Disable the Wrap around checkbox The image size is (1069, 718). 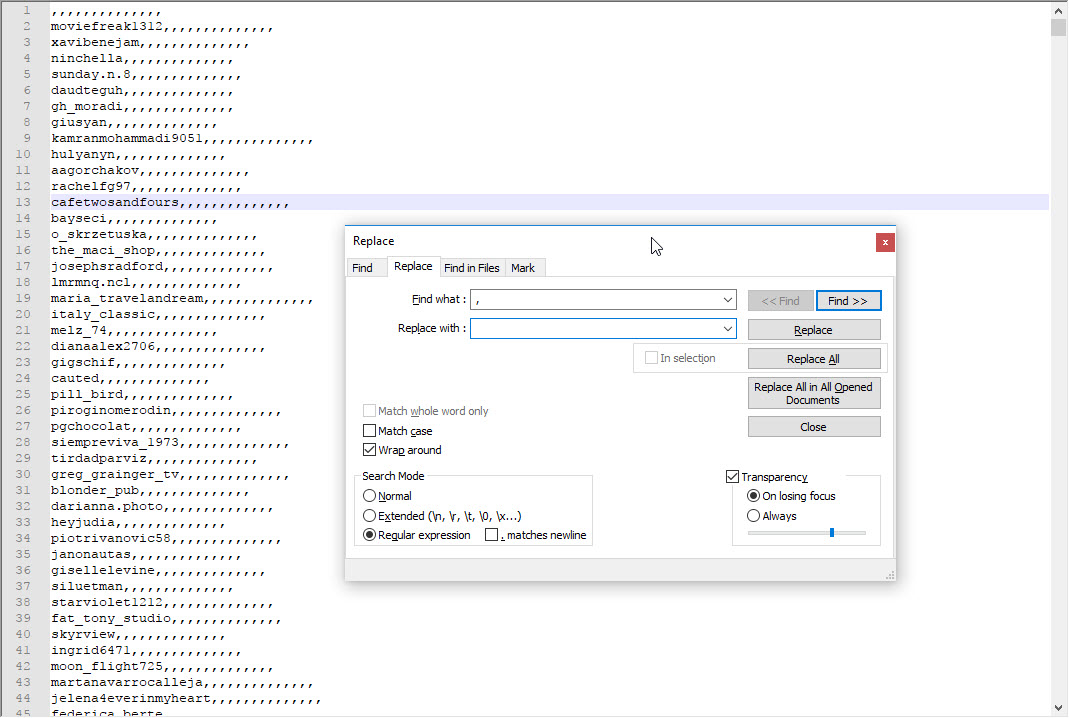tap(370, 449)
